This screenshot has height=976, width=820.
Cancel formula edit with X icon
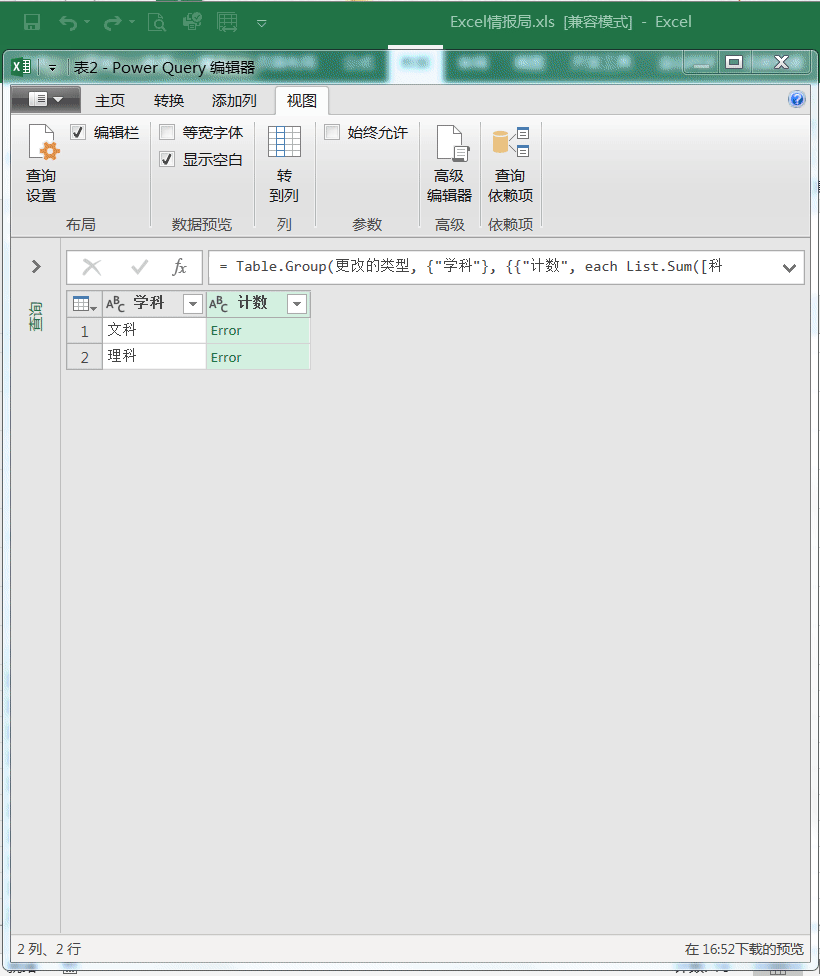pos(92,268)
